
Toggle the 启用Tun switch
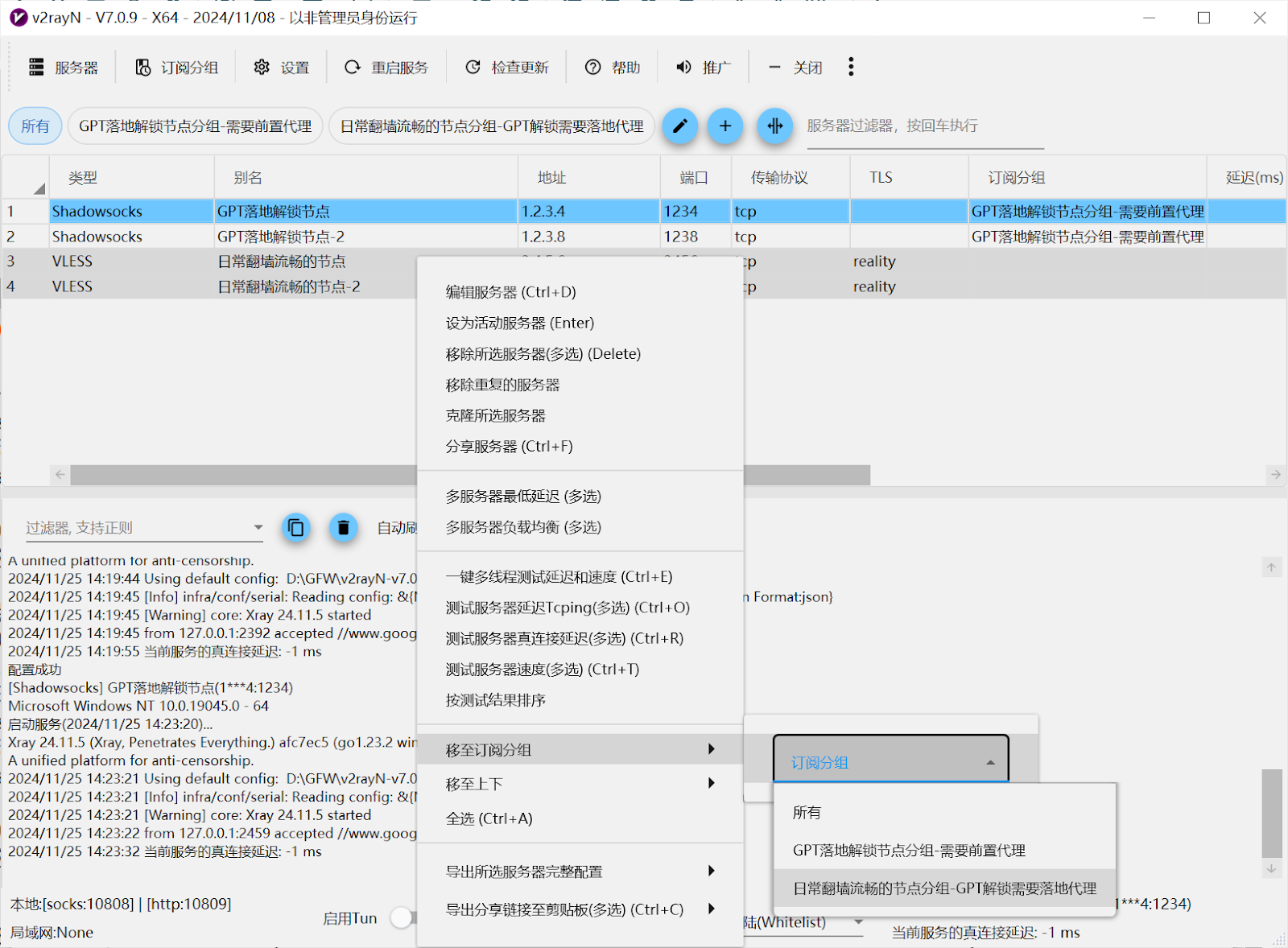point(402,918)
